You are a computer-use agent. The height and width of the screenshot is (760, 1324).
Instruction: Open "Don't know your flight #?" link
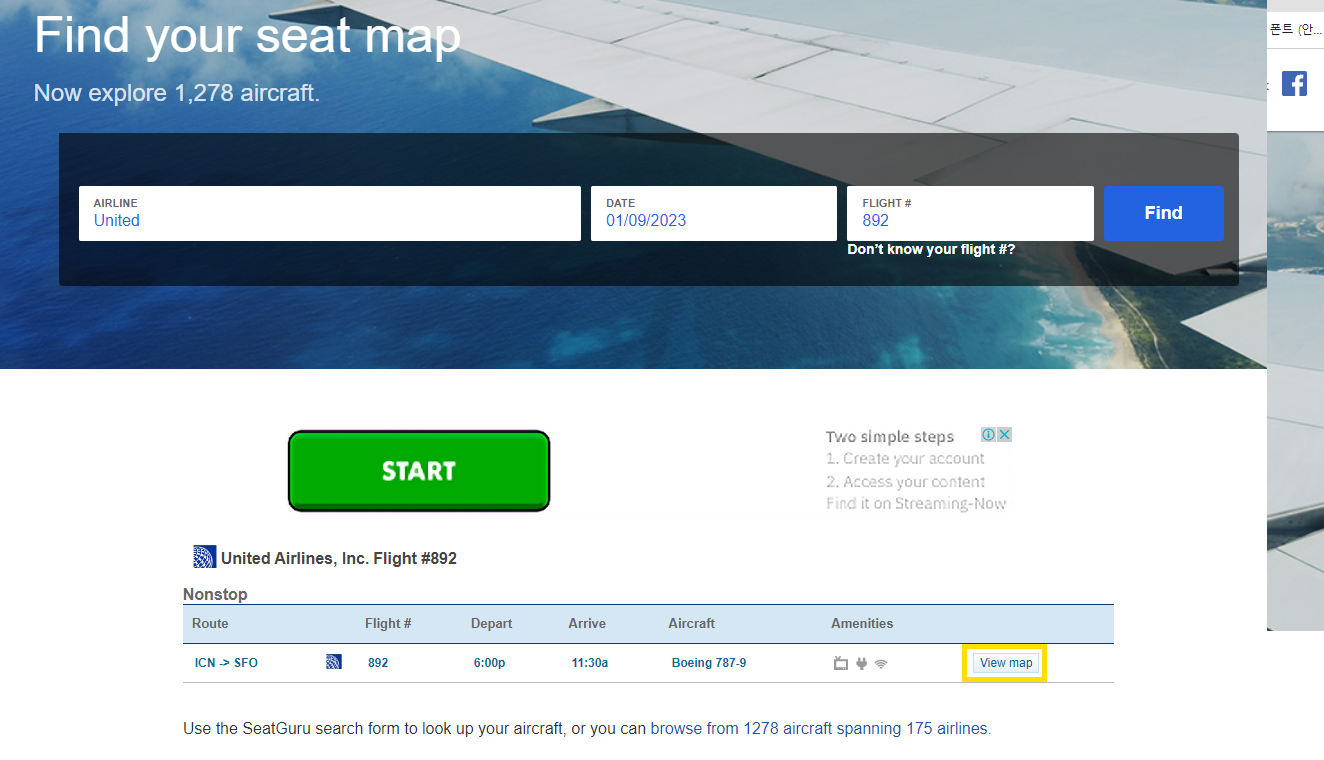(x=931, y=249)
